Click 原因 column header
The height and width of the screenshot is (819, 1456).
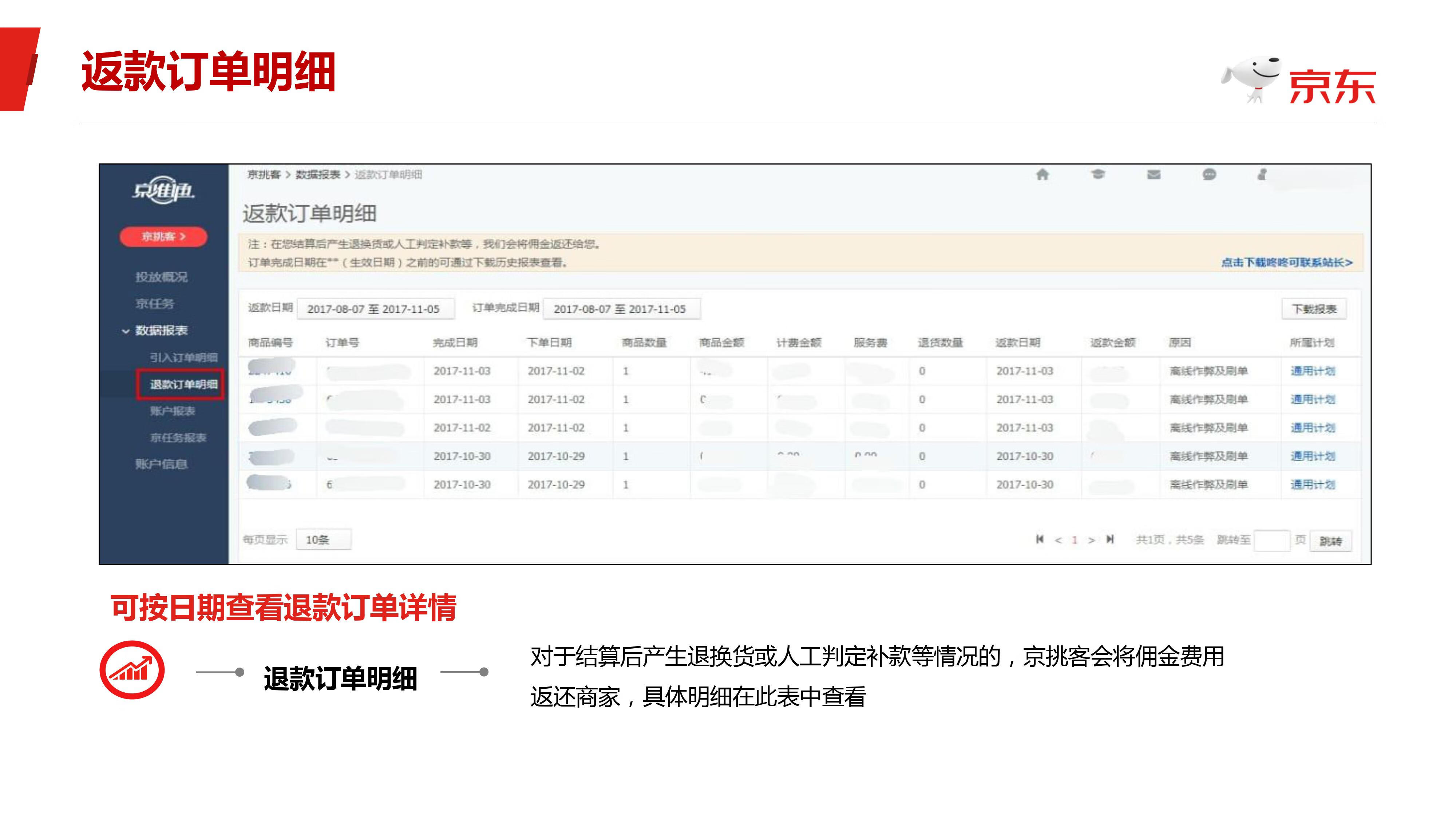[x=1180, y=343]
